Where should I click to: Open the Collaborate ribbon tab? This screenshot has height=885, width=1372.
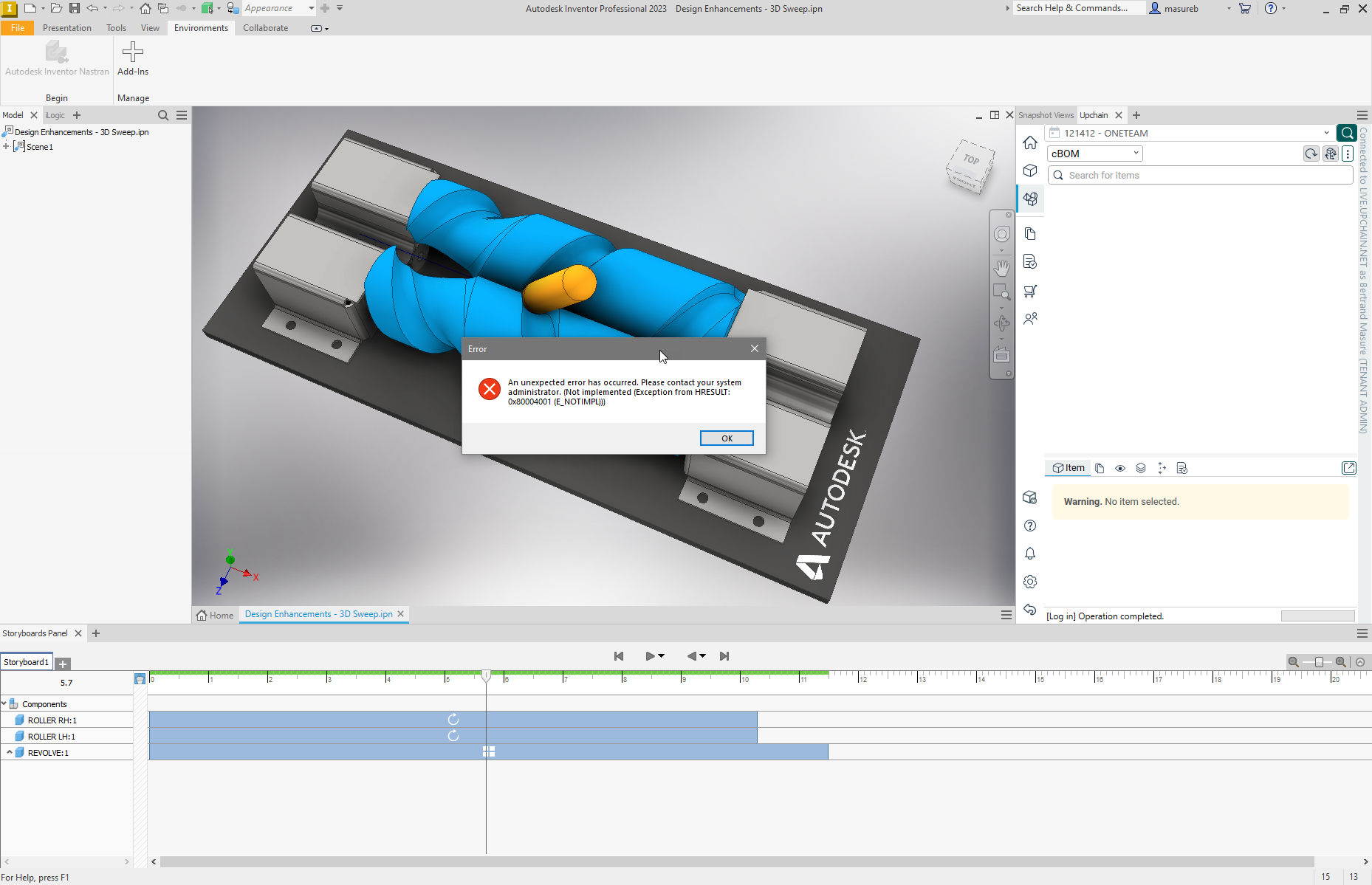tap(265, 27)
